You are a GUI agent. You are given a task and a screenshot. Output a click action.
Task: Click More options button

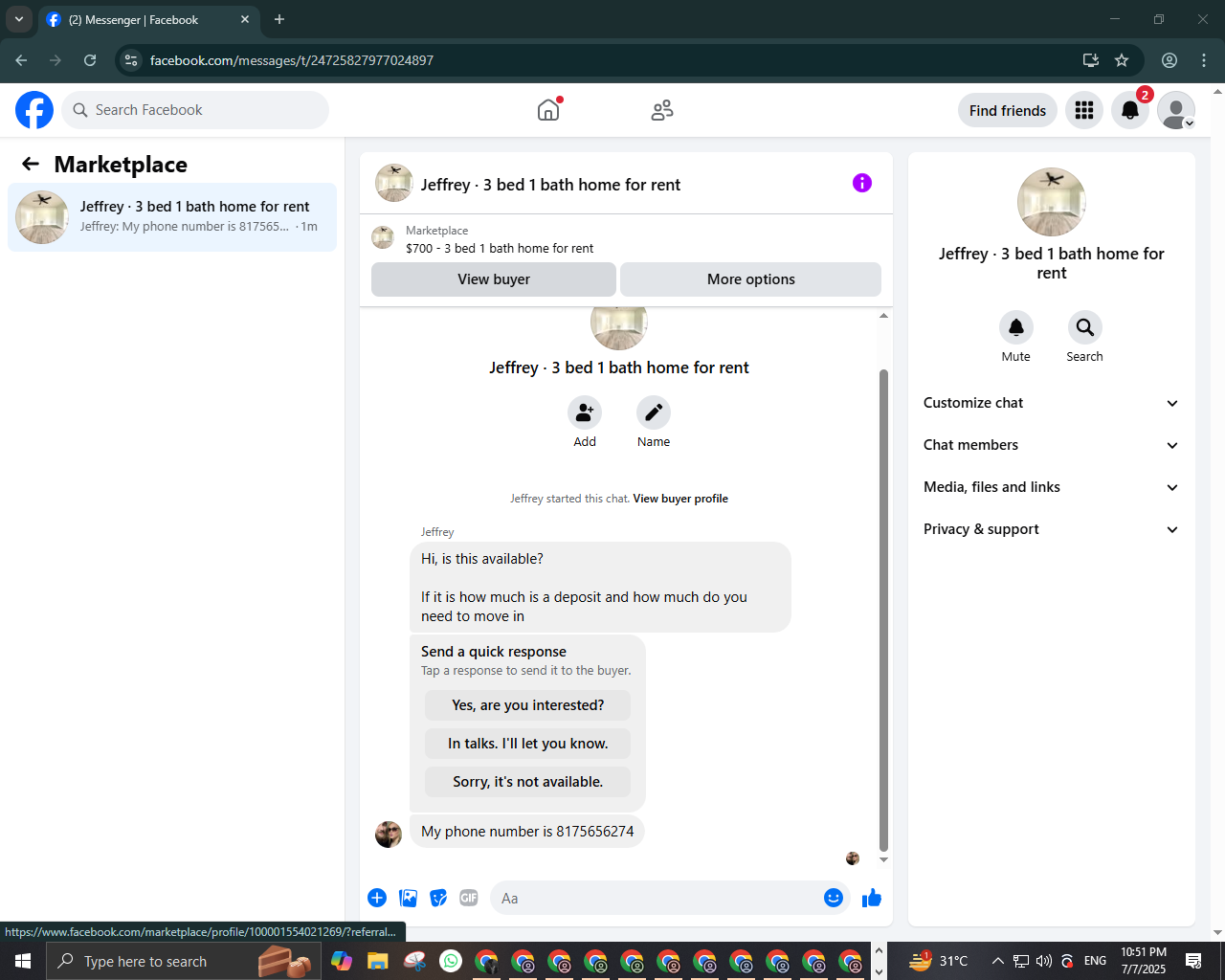click(x=751, y=279)
